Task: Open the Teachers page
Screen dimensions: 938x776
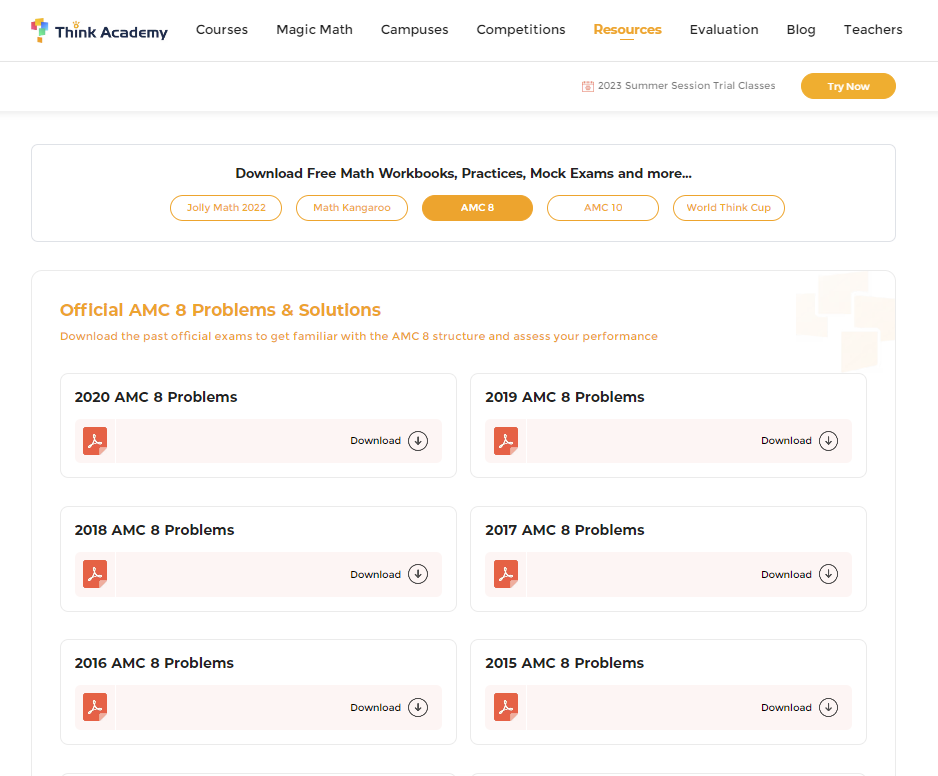Action: click(873, 30)
